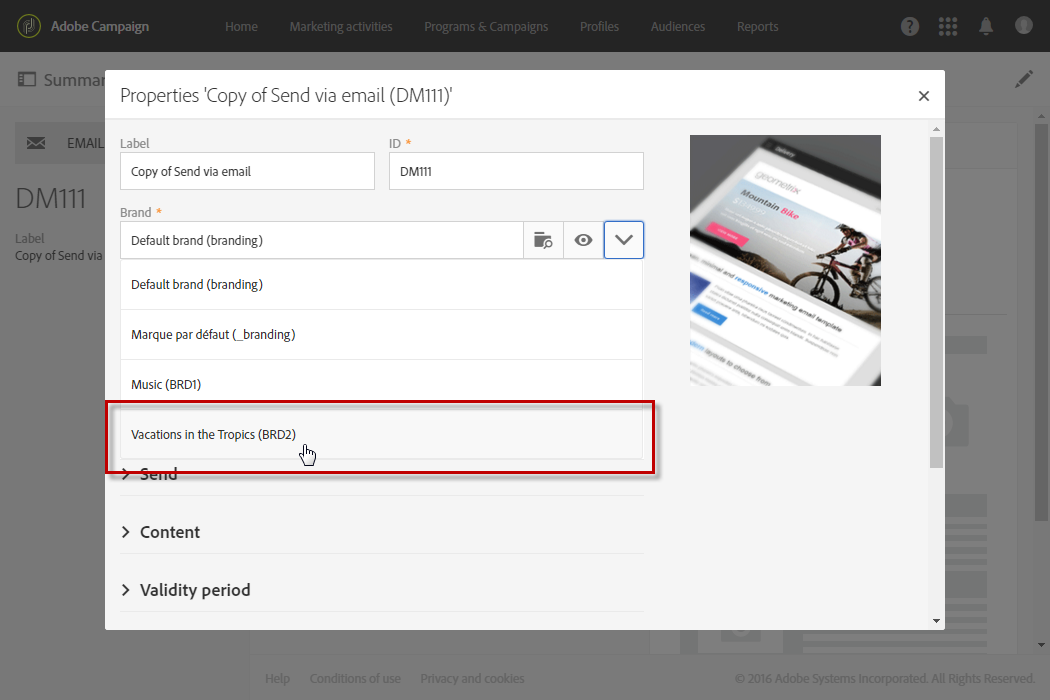
Task: Open Marketing activities menu
Action: pyautogui.click(x=341, y=27)
